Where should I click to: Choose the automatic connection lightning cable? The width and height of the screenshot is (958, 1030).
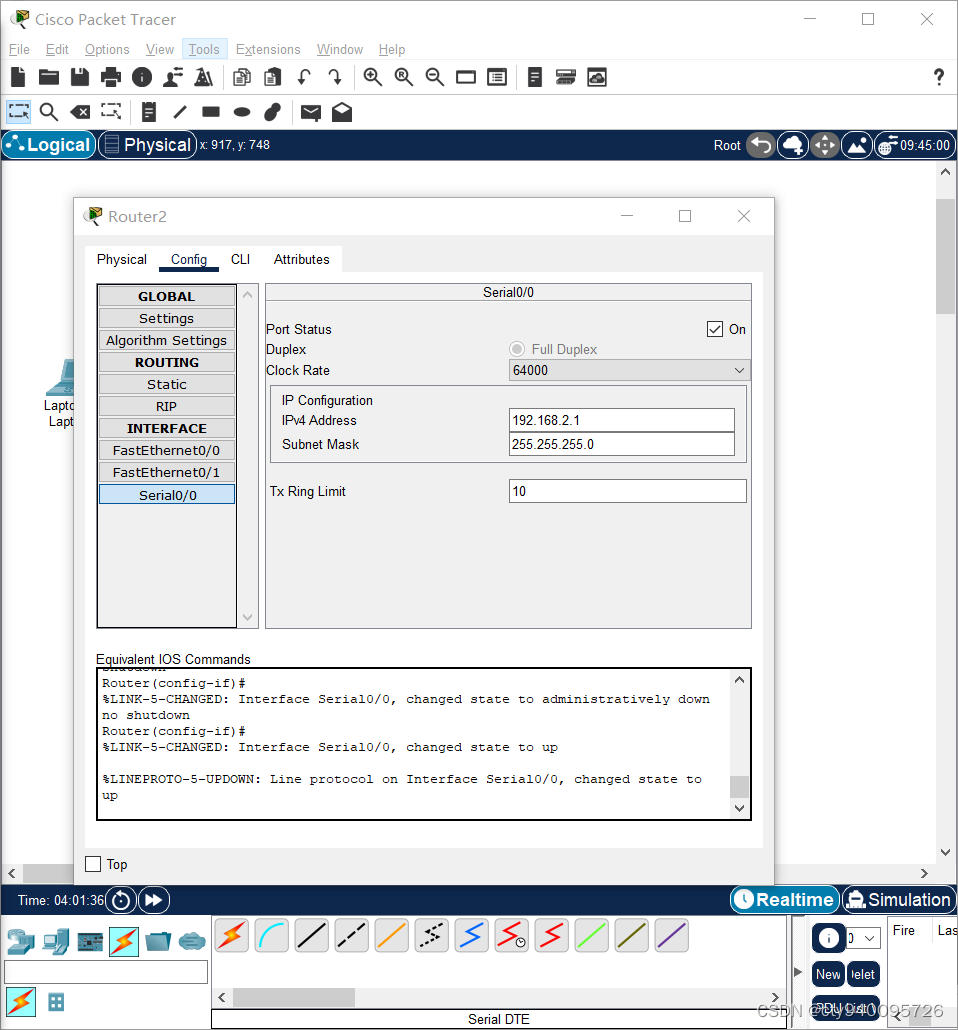pyautogui.click(x=231, y=935)
